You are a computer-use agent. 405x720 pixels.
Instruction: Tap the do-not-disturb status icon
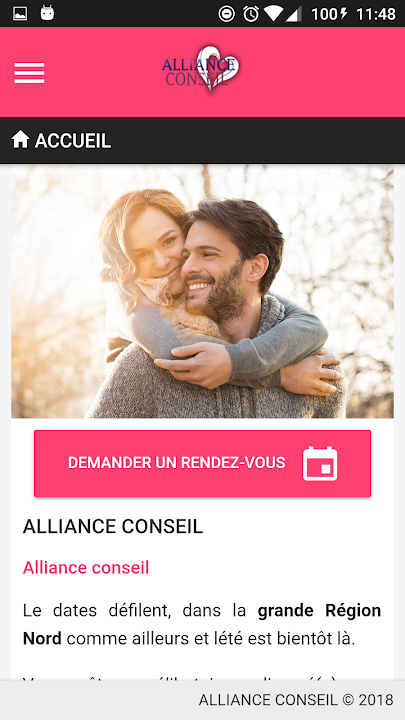tap(226, 14)
